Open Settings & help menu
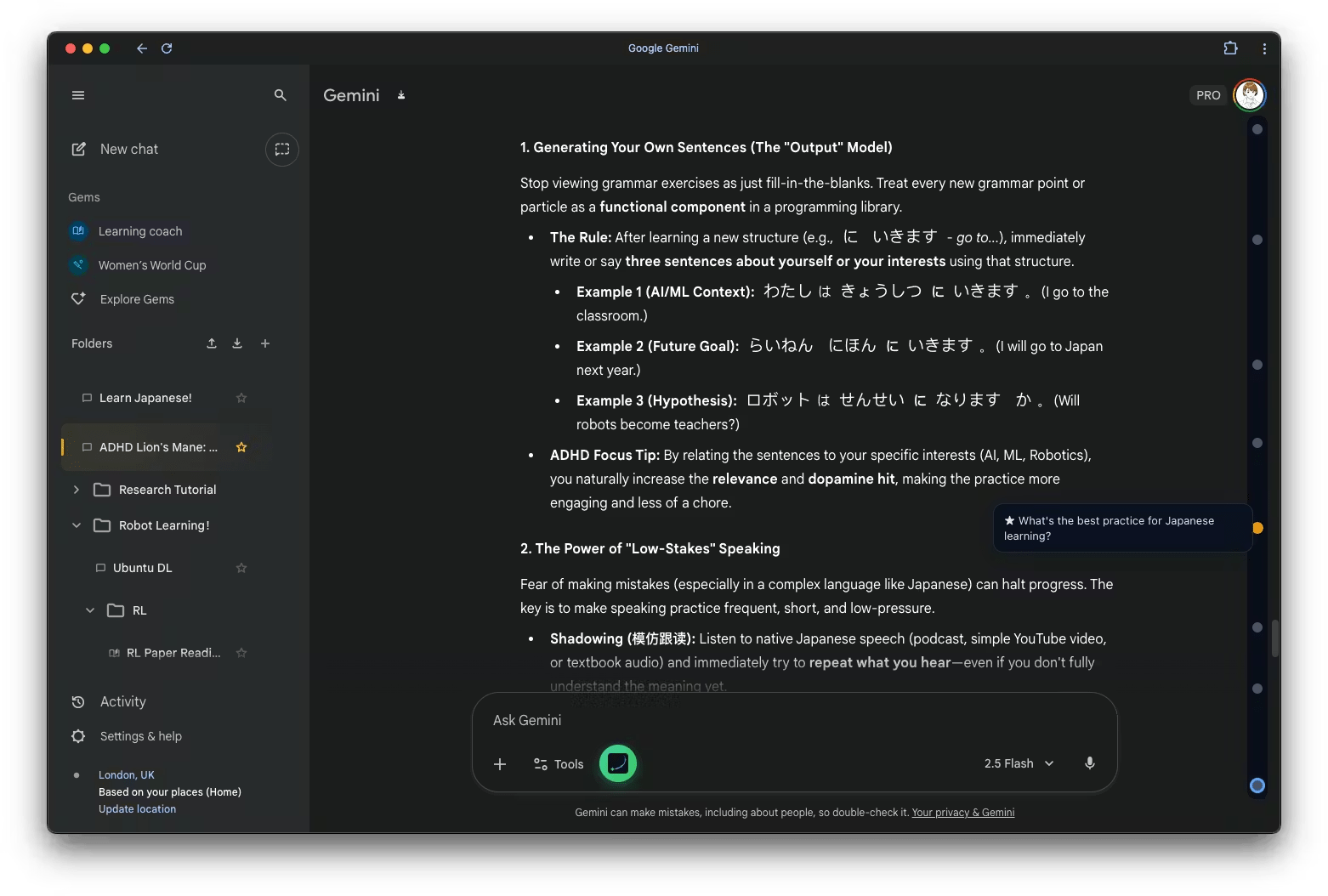 click(140, 736)
